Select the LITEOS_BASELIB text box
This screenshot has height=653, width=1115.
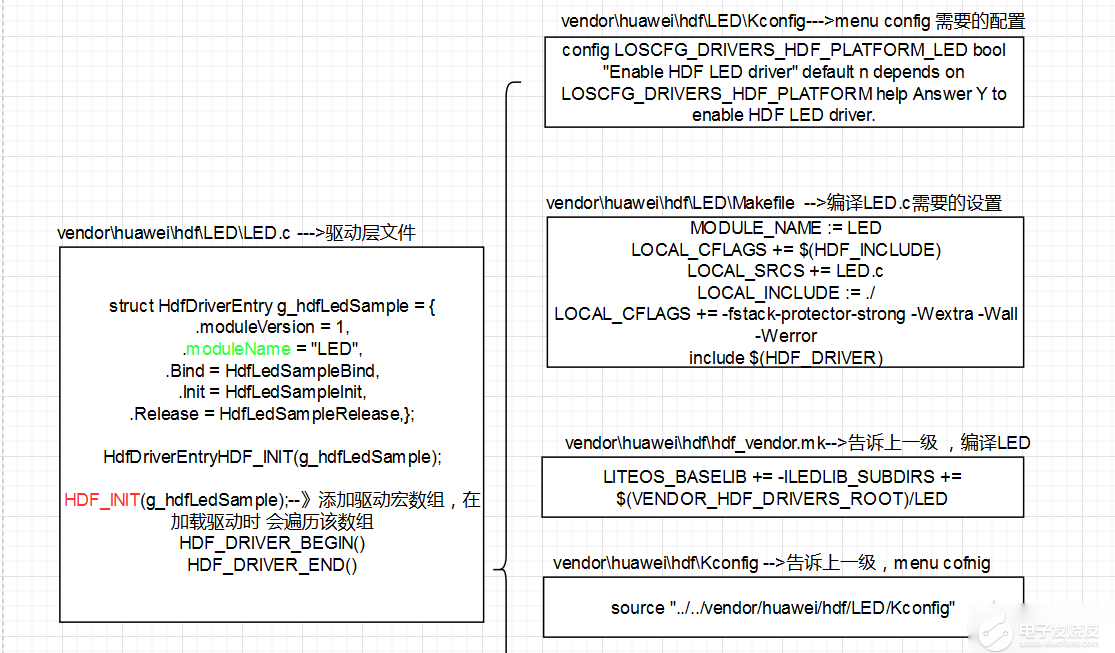(783, 487)
